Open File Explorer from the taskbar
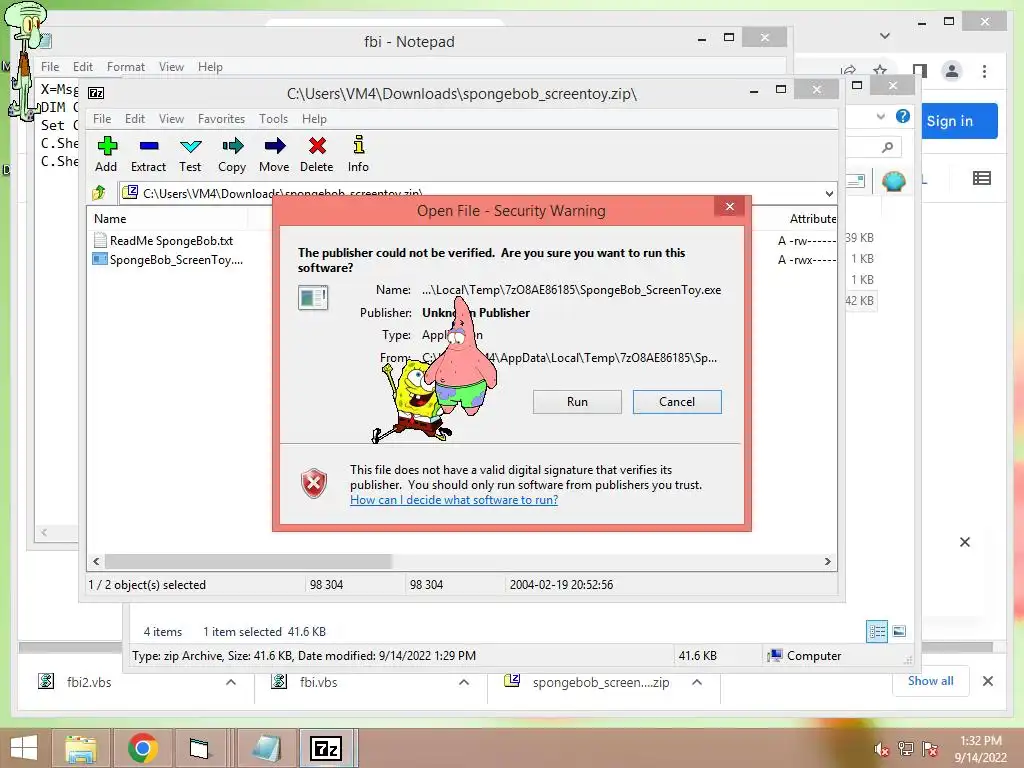This screenshot has height=768, width=1024. [x=80, y=748]
